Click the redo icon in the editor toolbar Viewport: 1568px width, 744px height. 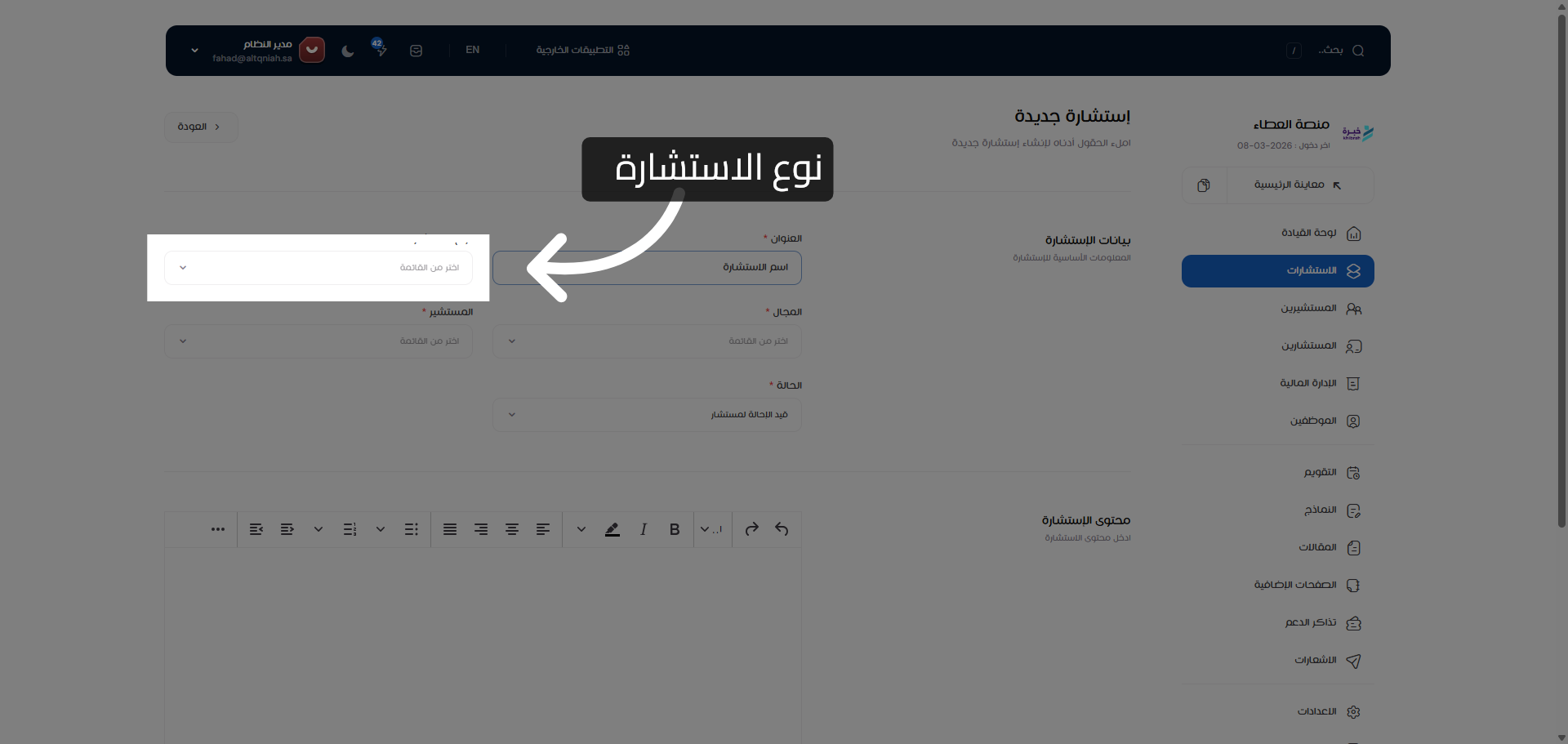tap(751, 529)
